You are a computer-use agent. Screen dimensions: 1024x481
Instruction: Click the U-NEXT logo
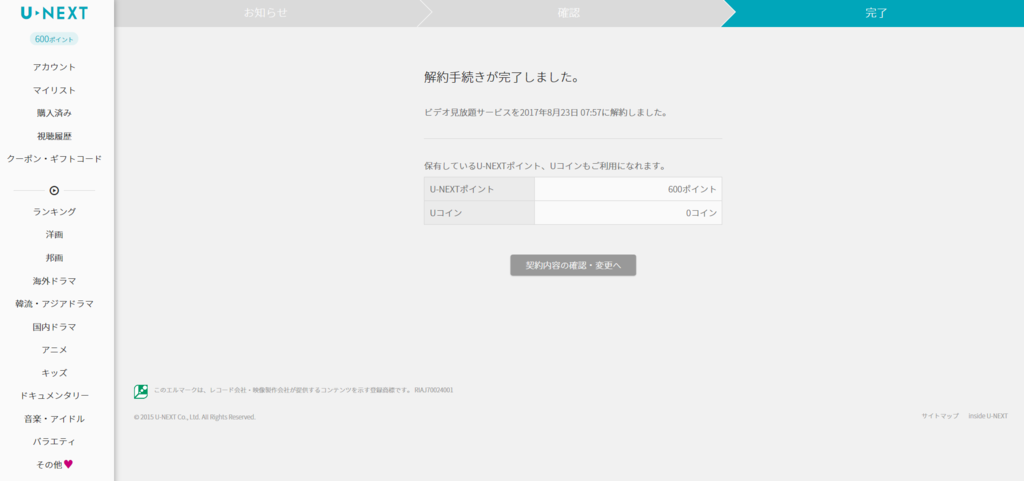[x=54, y=14]
